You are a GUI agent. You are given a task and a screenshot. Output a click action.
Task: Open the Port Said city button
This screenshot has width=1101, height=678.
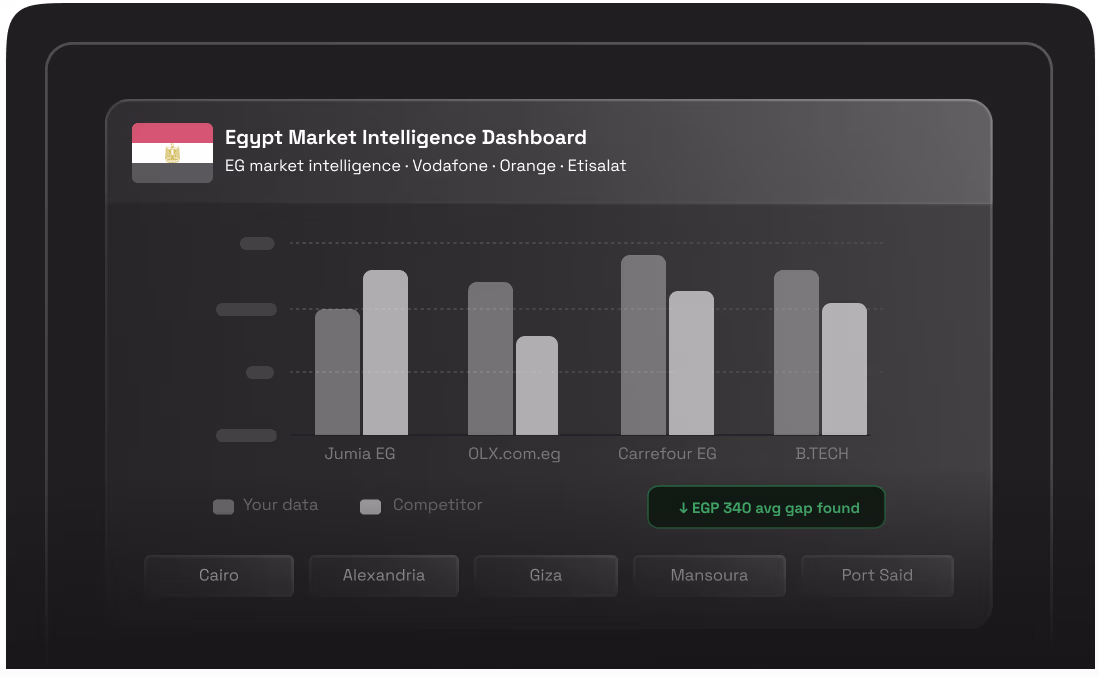pos(877,576)
